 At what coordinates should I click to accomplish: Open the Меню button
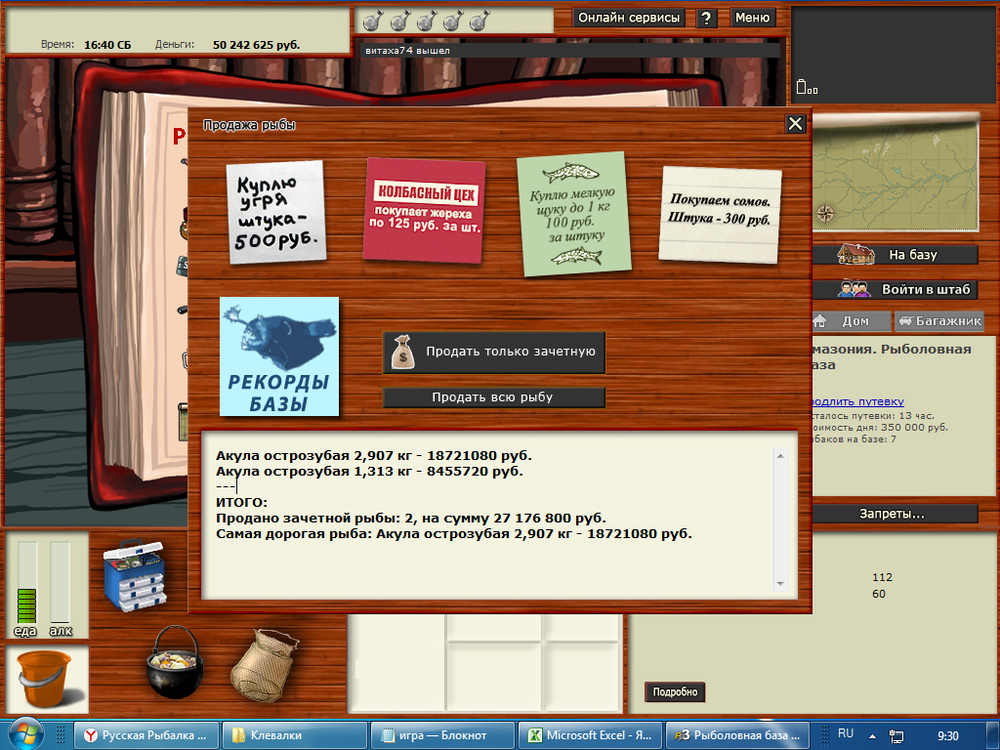(752, 18)
